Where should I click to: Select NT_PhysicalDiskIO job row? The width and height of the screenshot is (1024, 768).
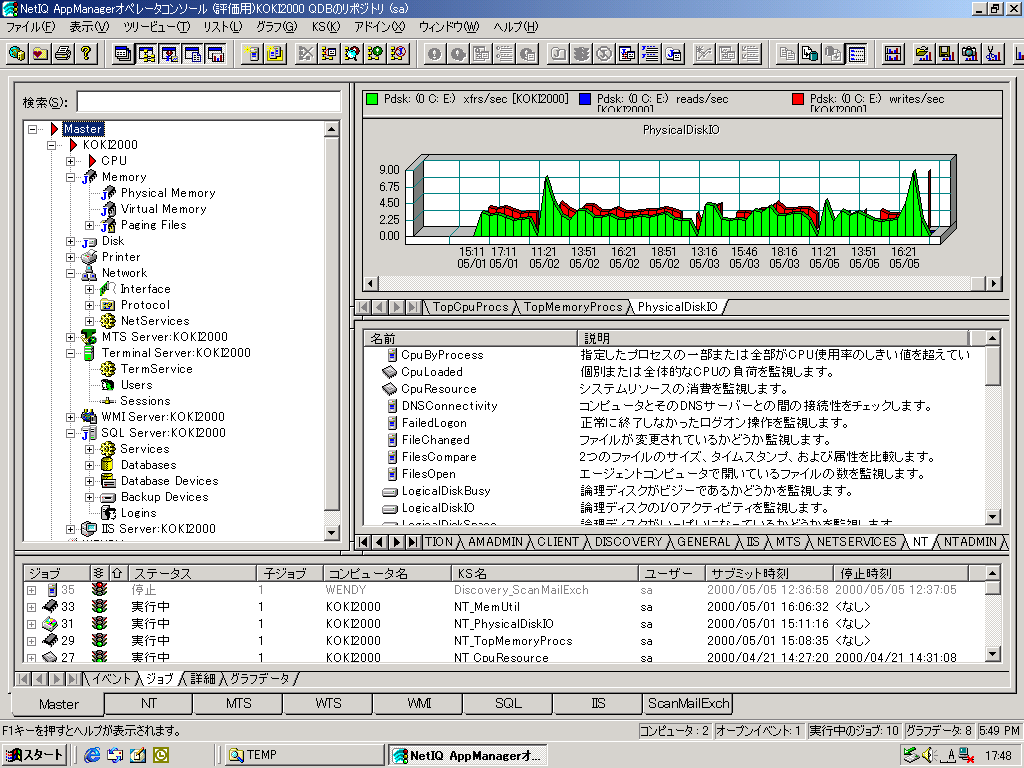pos(504,624)
